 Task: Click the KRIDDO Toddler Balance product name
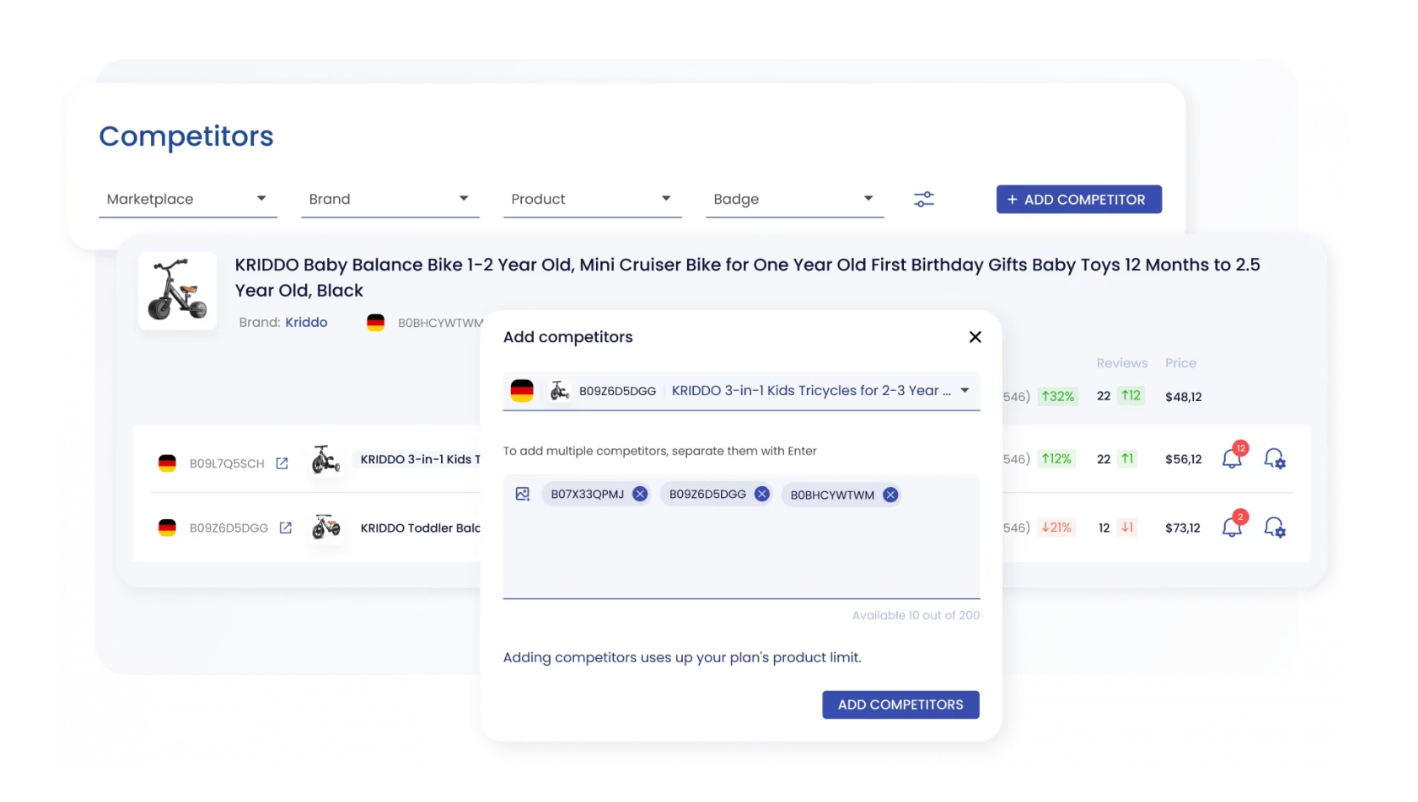(x=421, y=528)
